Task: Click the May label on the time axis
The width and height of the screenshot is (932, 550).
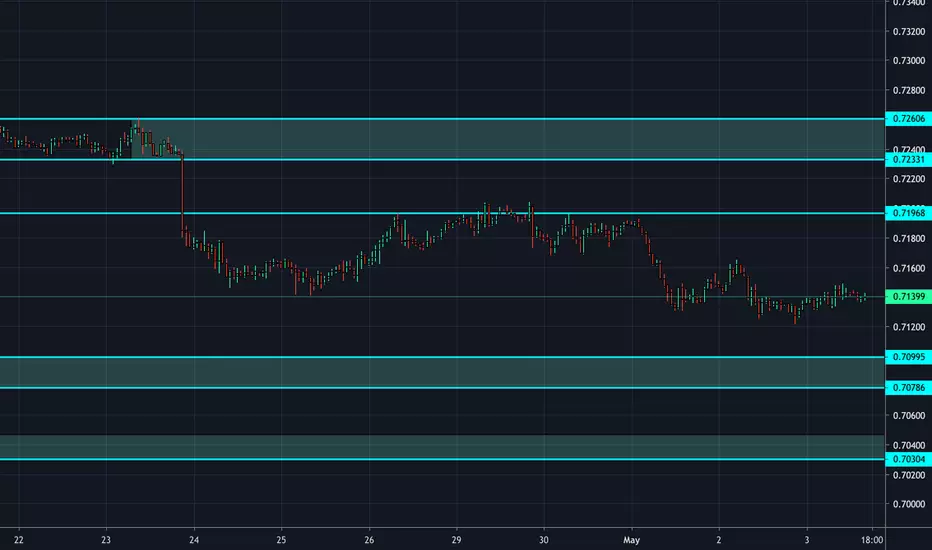Action: tap(631, 540)
